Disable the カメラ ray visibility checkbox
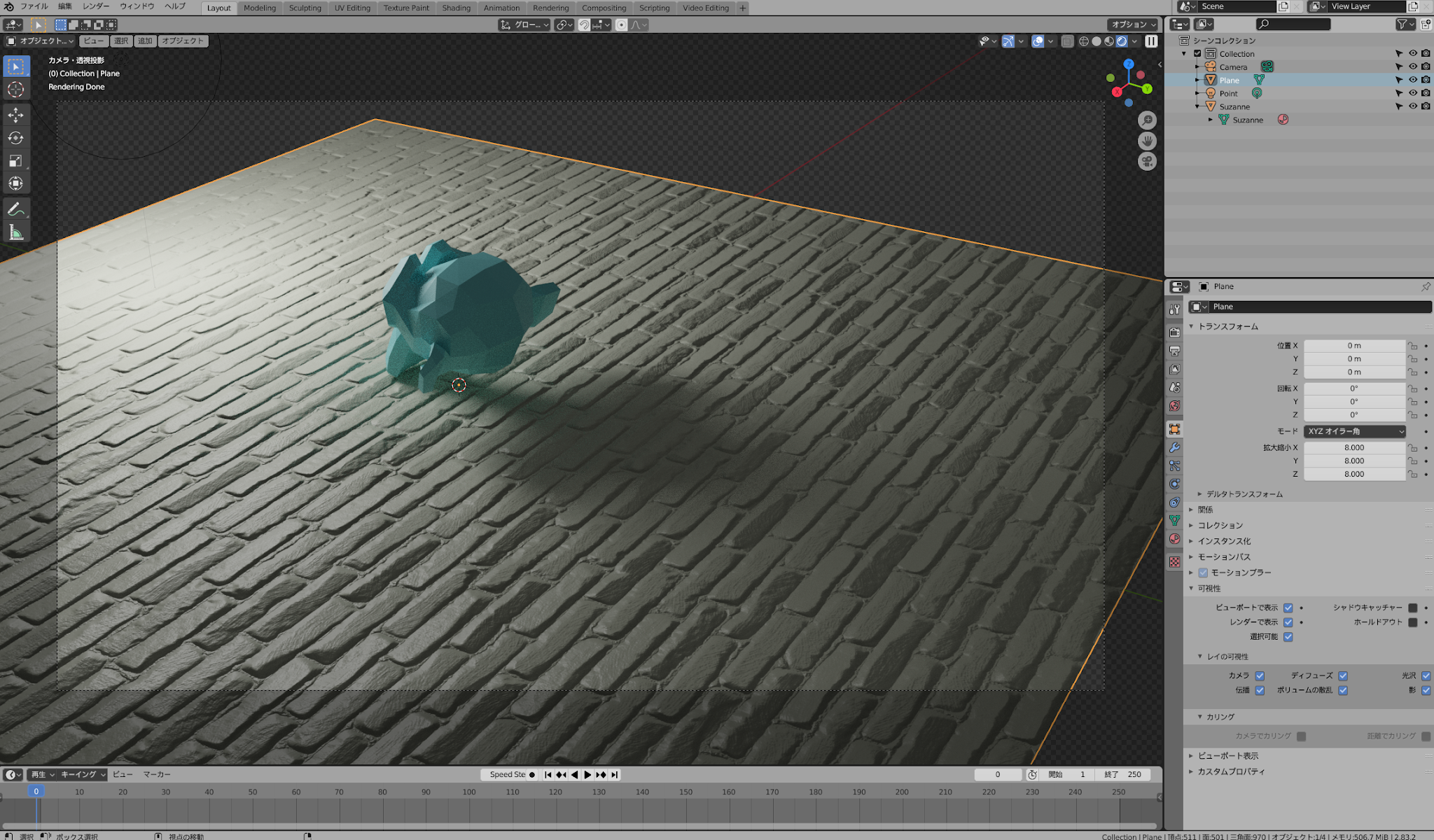 point(1260,675)
